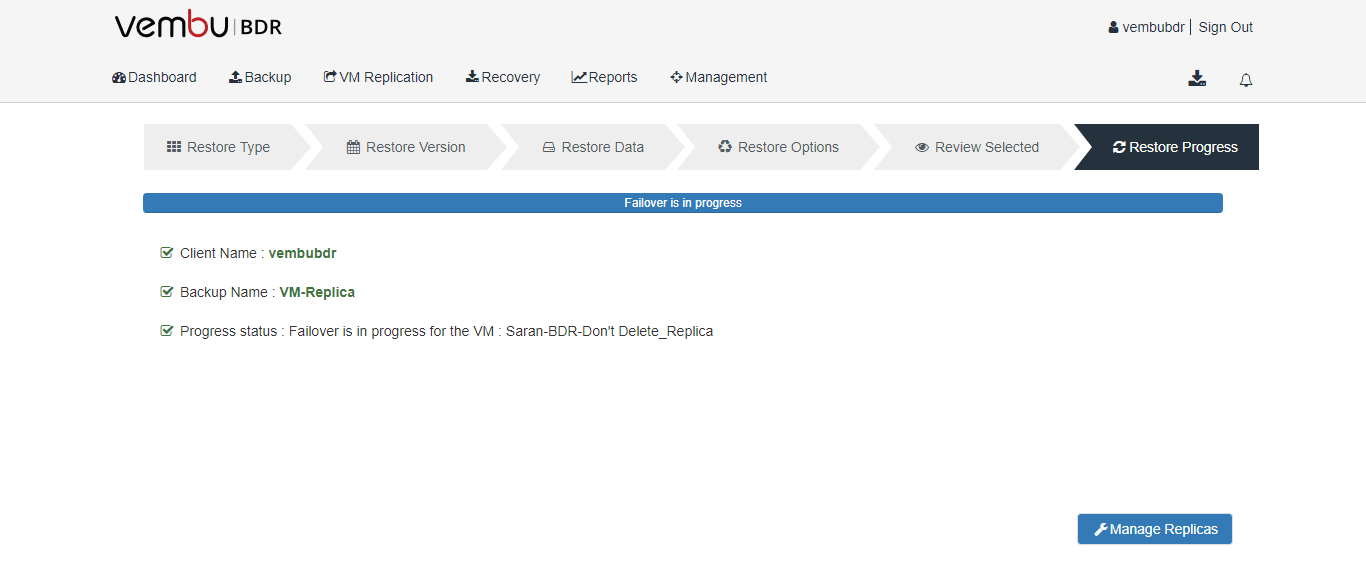Click the vembubdr username link
The height and width of the screenshot is (569, 1366).
click(1153, 27)
